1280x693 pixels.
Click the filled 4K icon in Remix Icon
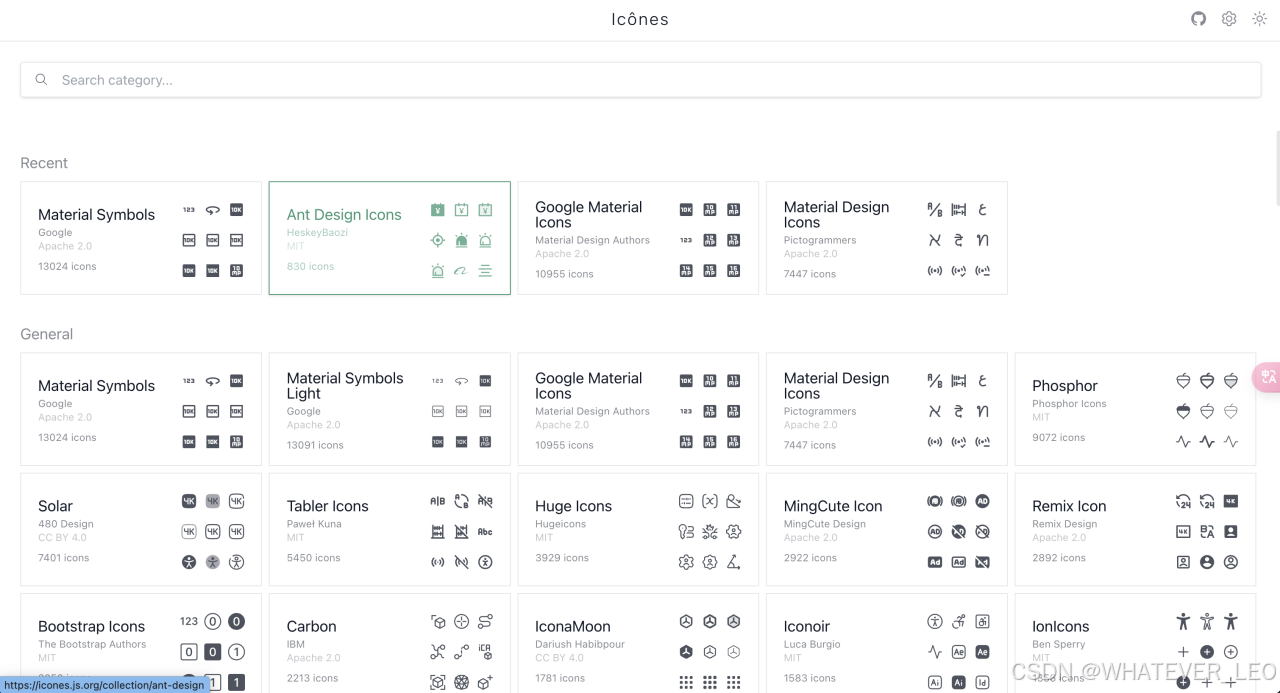(1231, 502)
